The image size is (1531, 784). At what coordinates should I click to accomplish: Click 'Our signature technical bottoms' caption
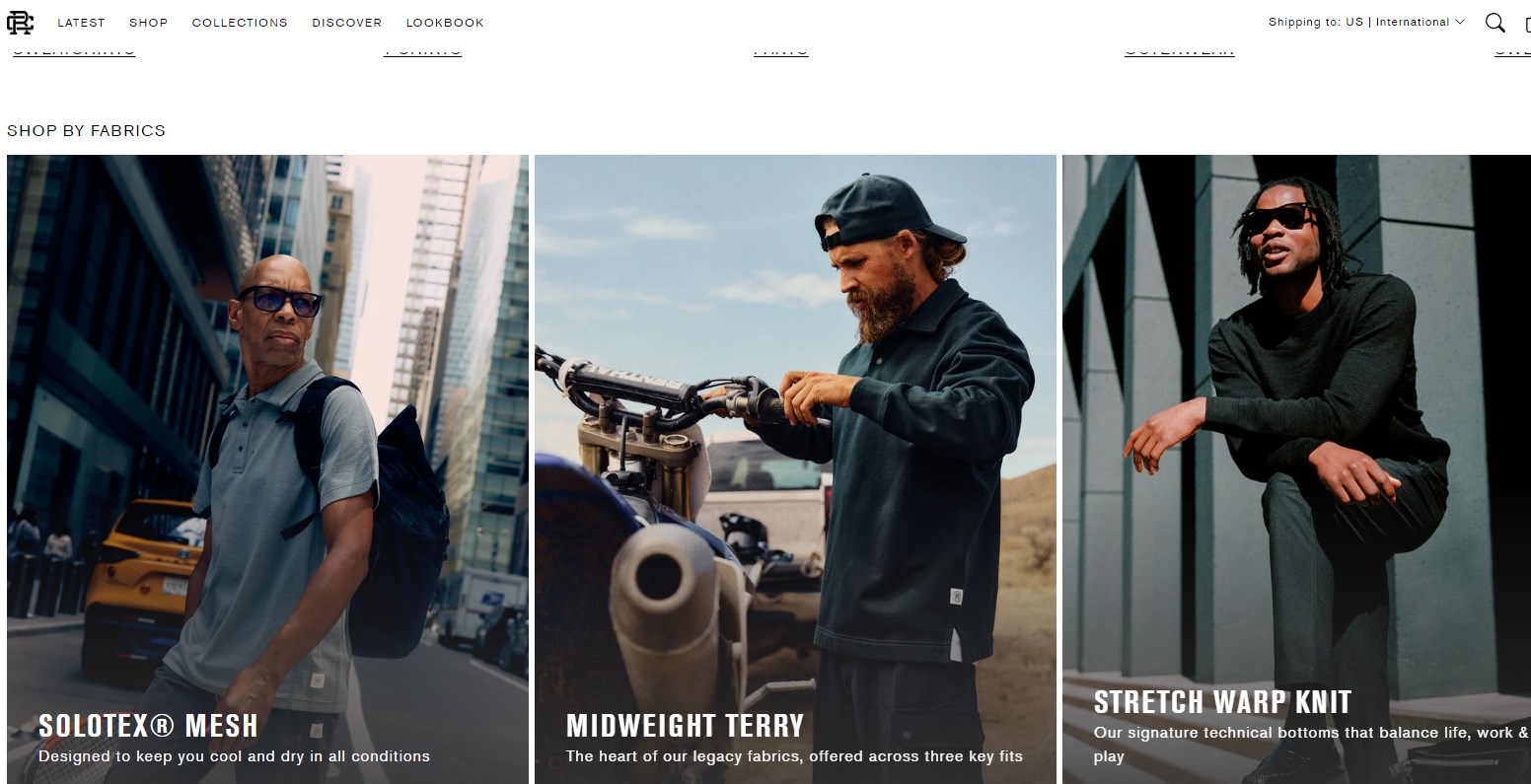coord(1311,745)
